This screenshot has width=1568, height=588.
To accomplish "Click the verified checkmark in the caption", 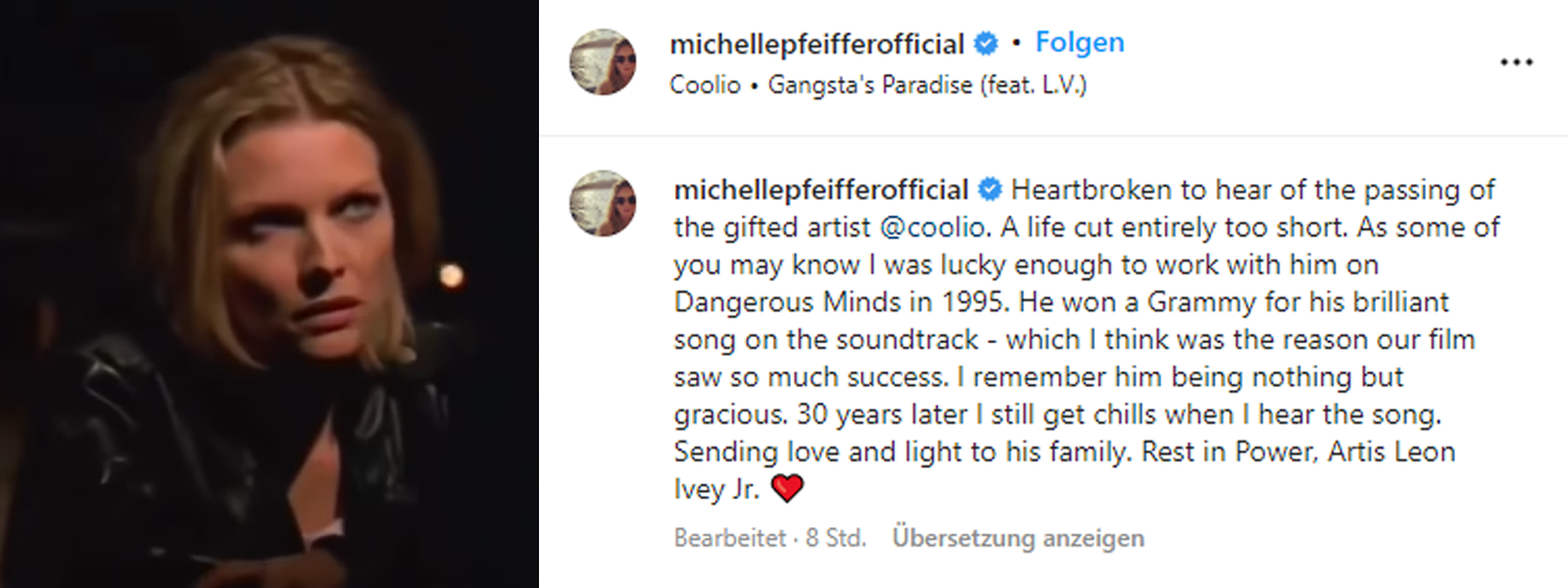I will pos(990,189).
